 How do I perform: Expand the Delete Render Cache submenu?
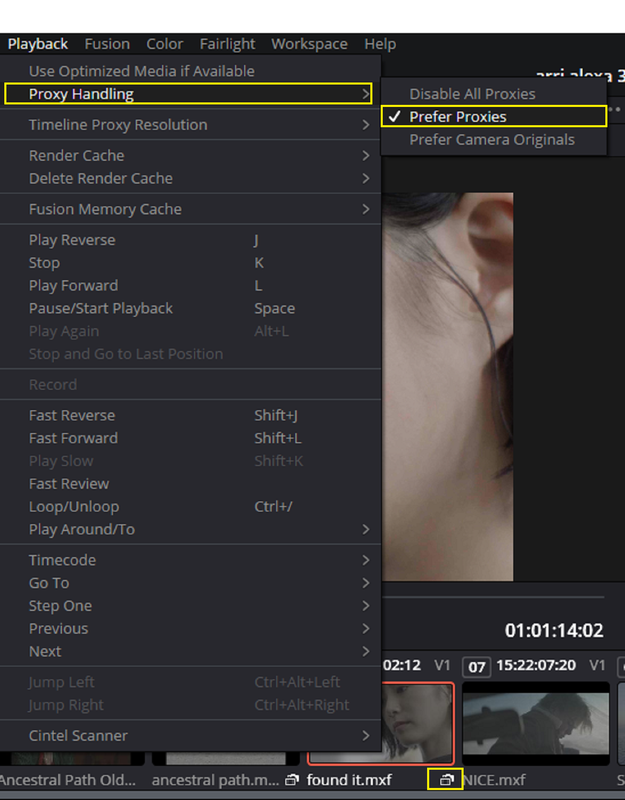point(190,178)
